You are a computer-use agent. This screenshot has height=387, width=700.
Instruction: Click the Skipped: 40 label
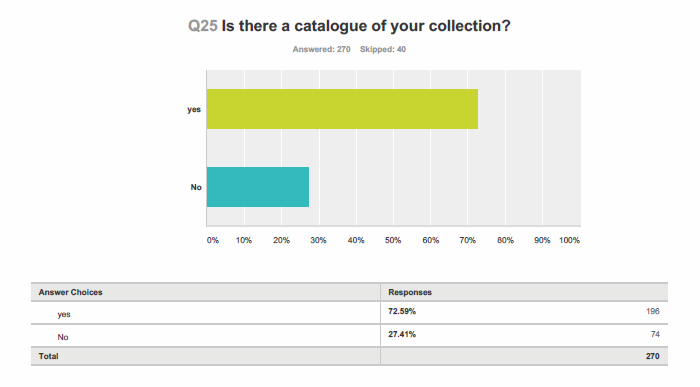tap(383, 50)
